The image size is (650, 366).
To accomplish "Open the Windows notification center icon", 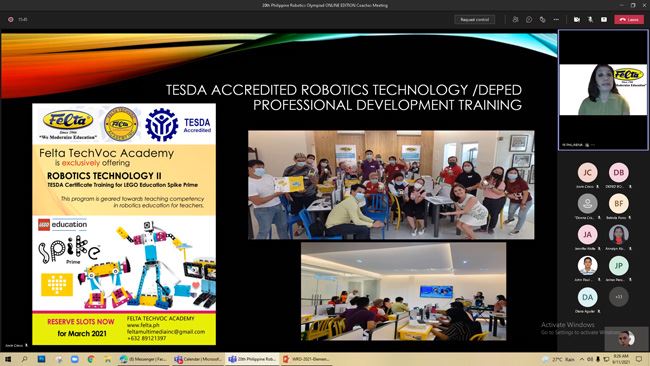I will coord(639,359).
